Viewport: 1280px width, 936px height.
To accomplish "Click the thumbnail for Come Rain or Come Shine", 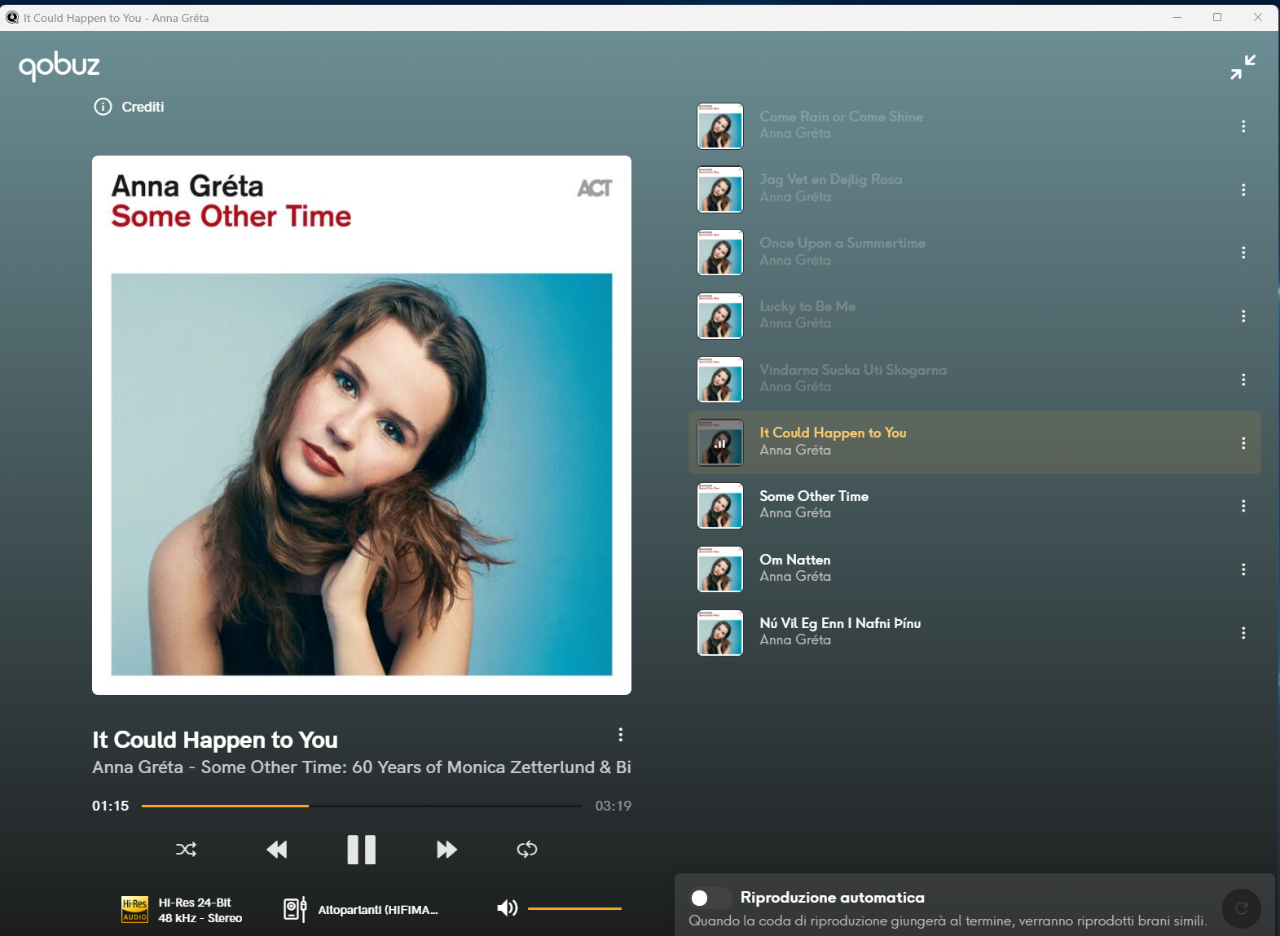I will 720,126.
